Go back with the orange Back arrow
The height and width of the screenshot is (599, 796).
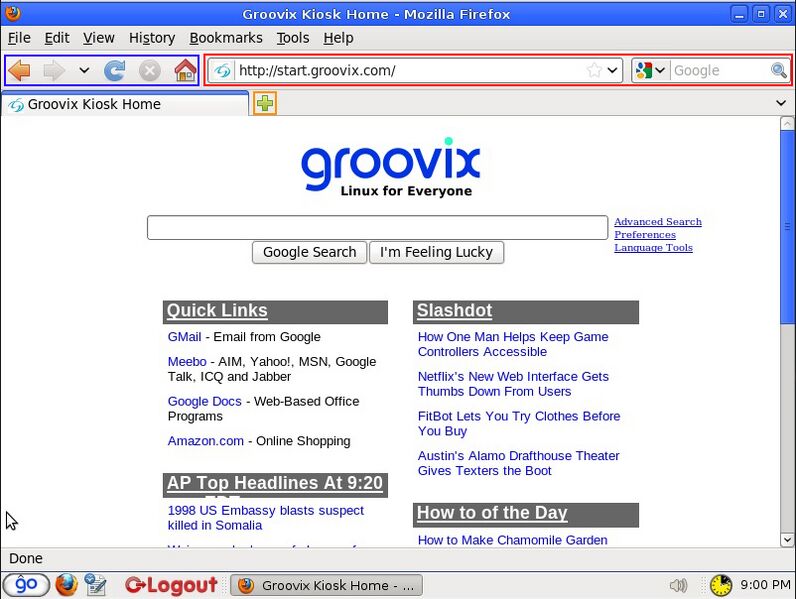[x=20, y=71]
